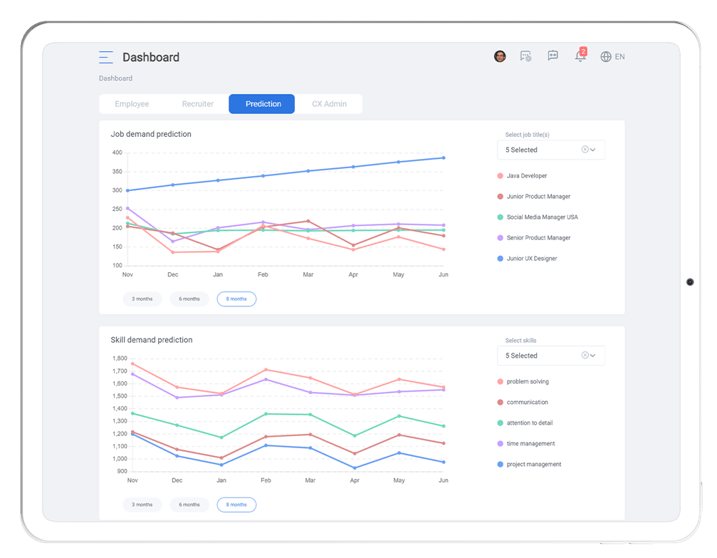Image resolution: width=717 pixels, height=558 pixels.
Task: Click the time management purple legend dot
Action: tap(500, 444)
